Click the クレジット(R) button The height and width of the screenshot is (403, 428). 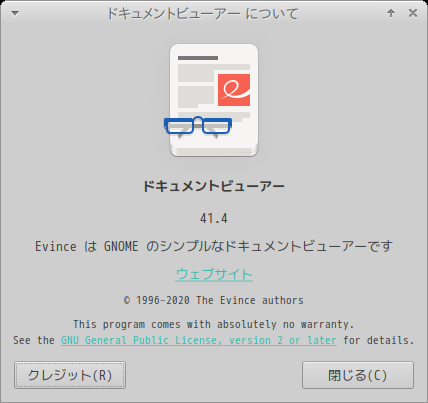point(70,375)
